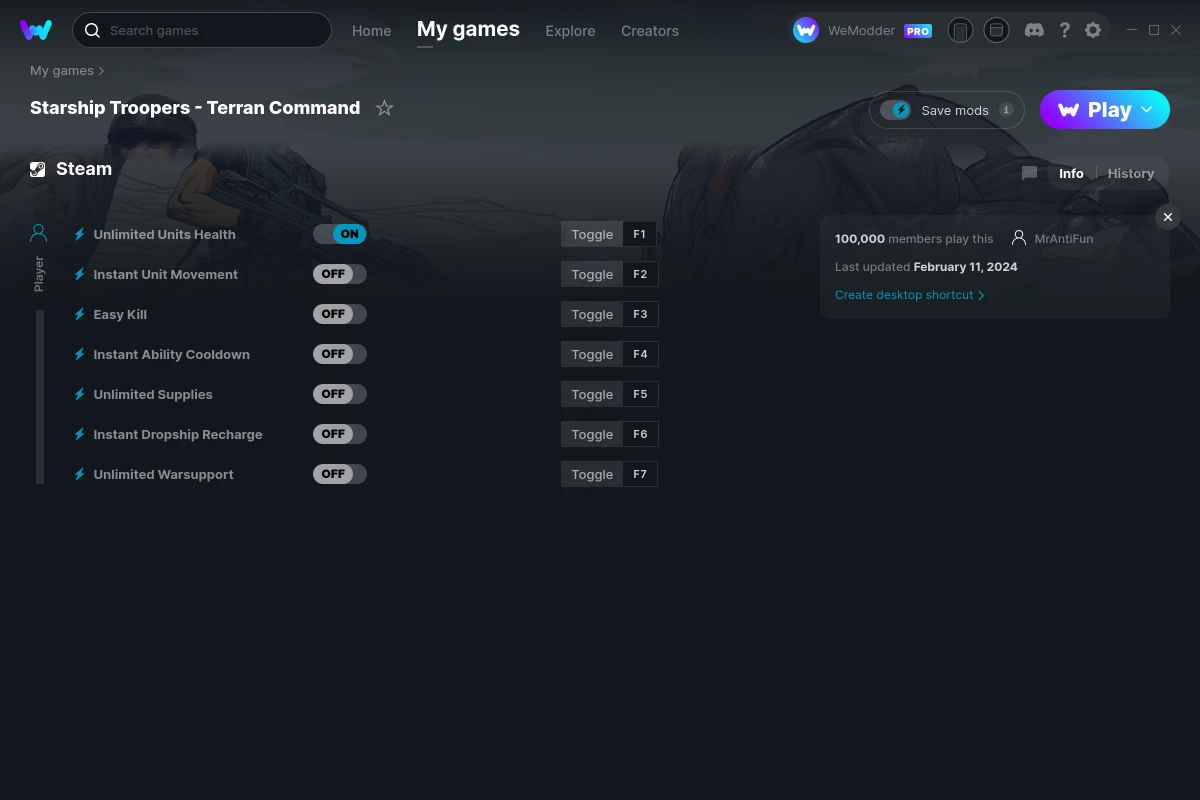The height and width of the screenshot is (800, 1200).
Task: Switch to the Info tab
Action: click(1071, 173)
